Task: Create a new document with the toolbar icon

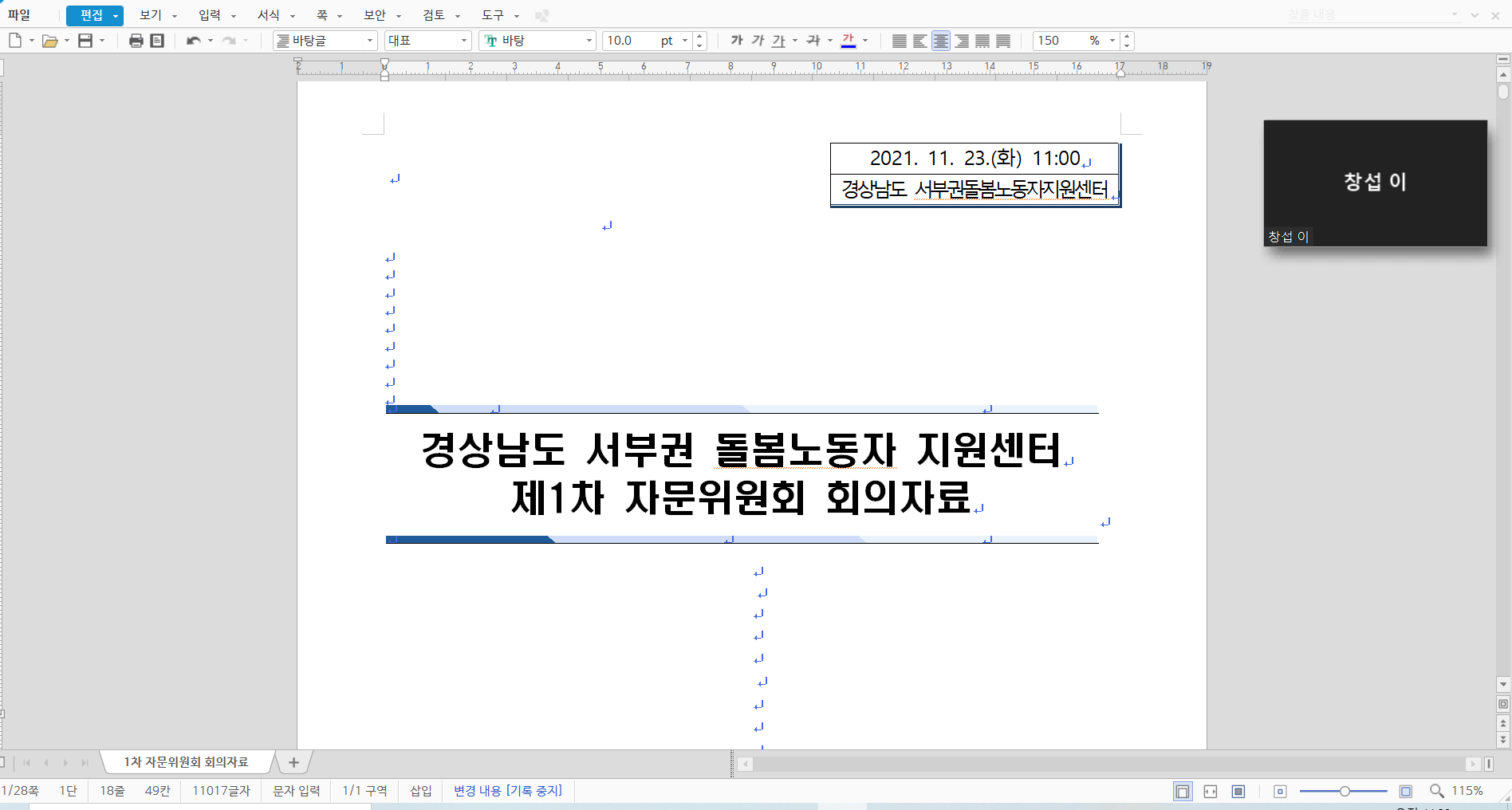Action: tap(15, 41)
